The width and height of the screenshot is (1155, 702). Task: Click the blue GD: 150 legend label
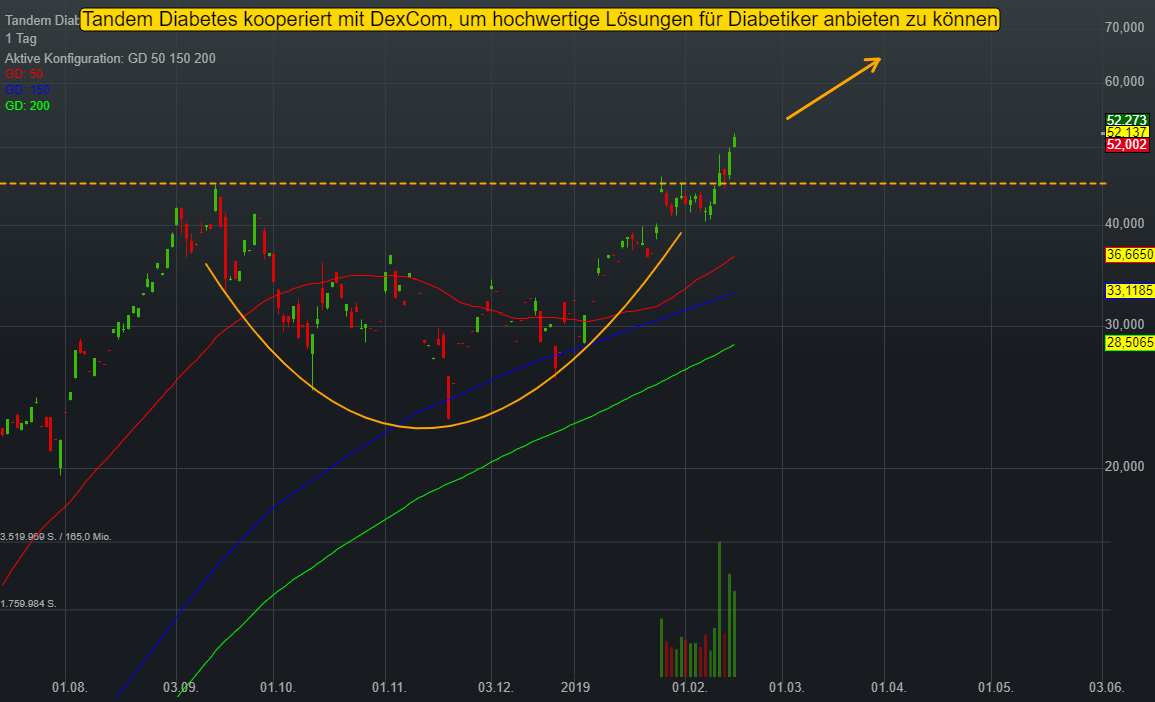27,90
